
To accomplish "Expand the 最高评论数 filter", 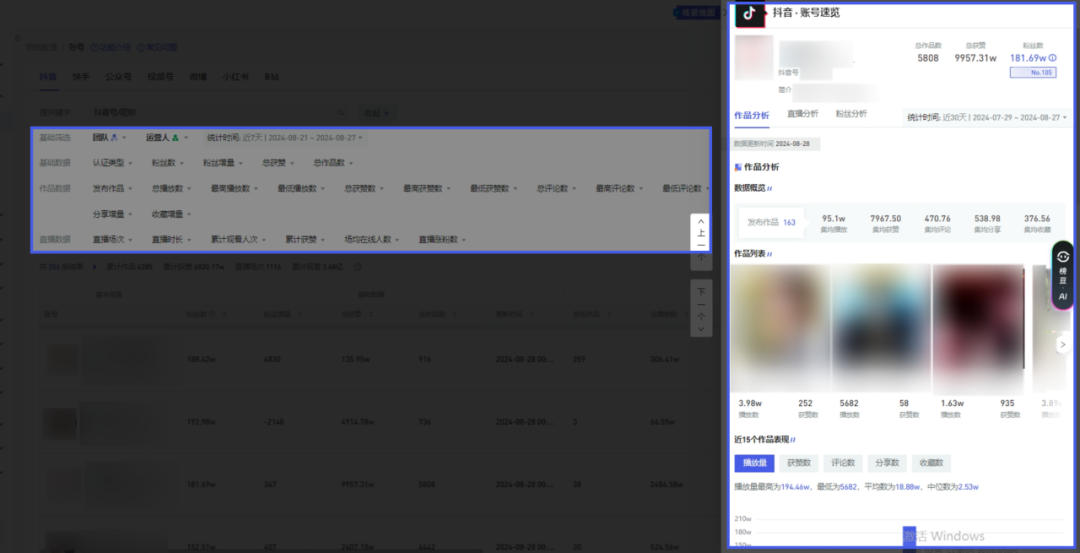I will 619,188.
